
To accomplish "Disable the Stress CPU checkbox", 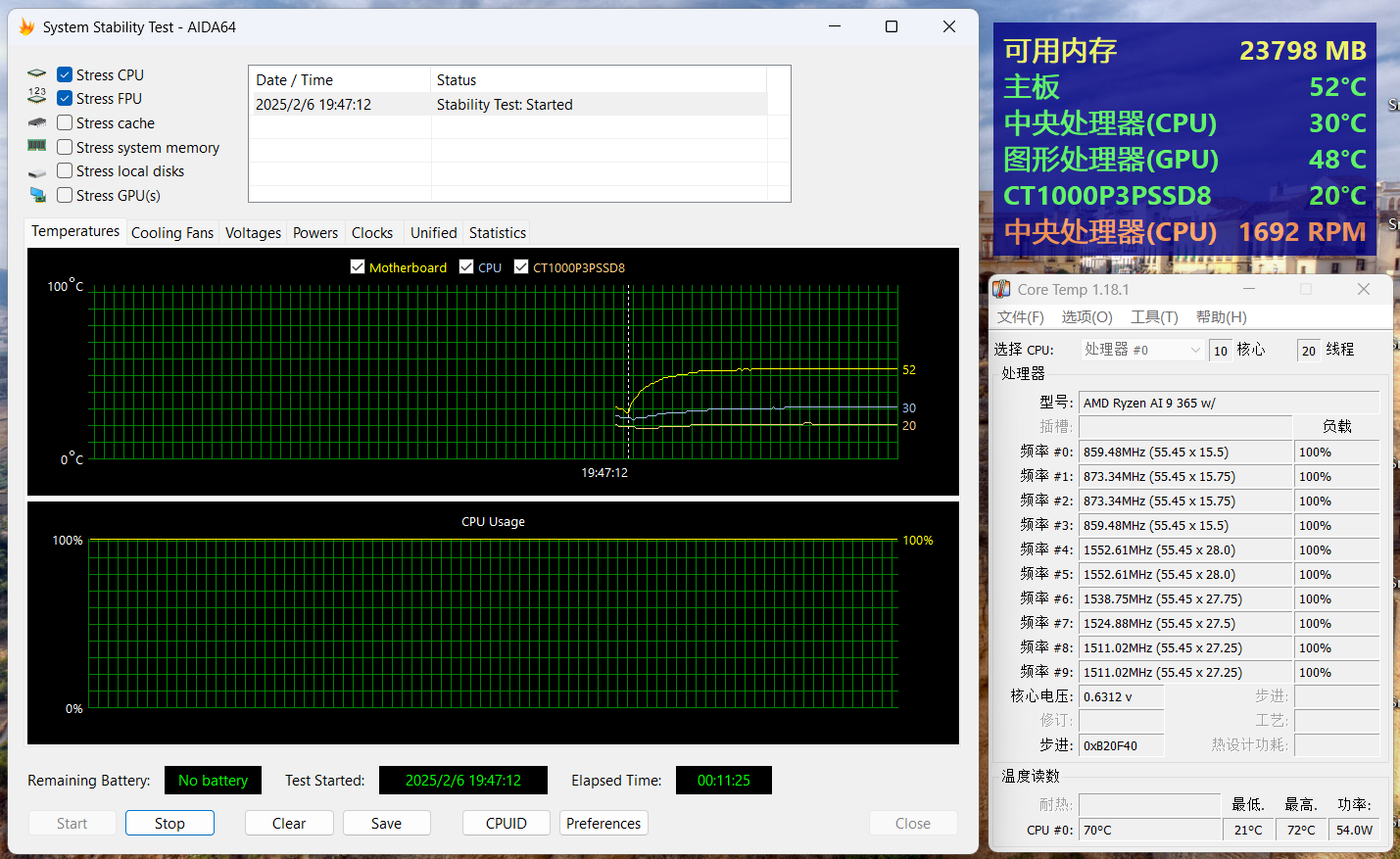I will click(x=65, y=74).
